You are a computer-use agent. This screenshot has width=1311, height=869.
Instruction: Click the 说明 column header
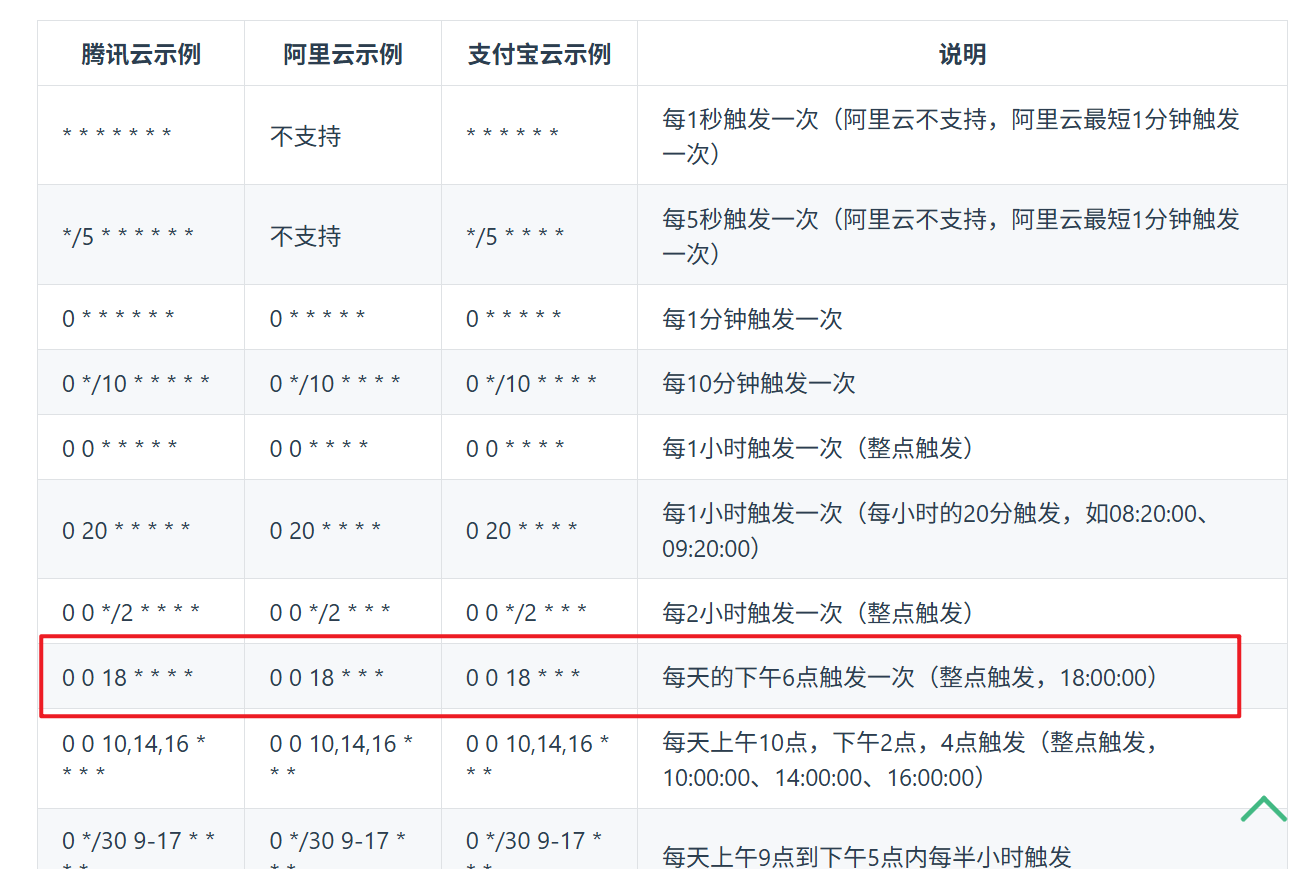[962, 54]
